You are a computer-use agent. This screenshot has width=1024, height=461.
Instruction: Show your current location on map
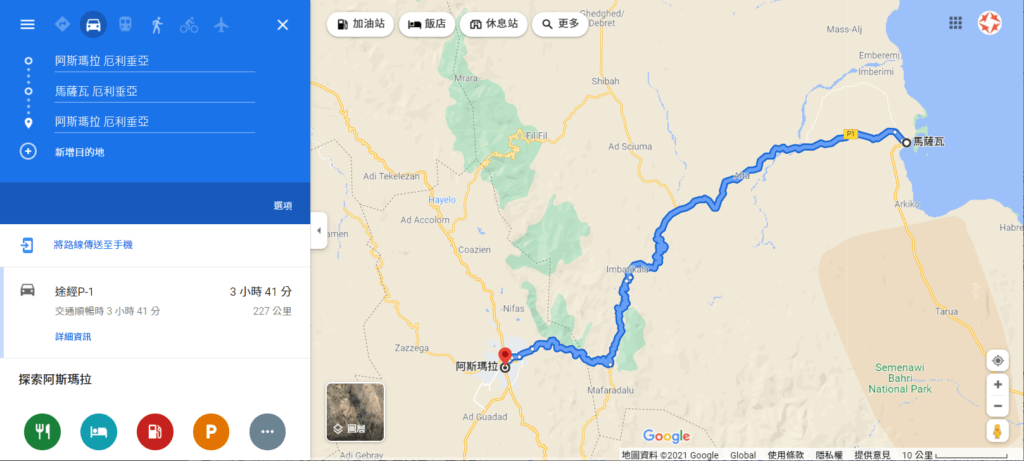point(997,360)
